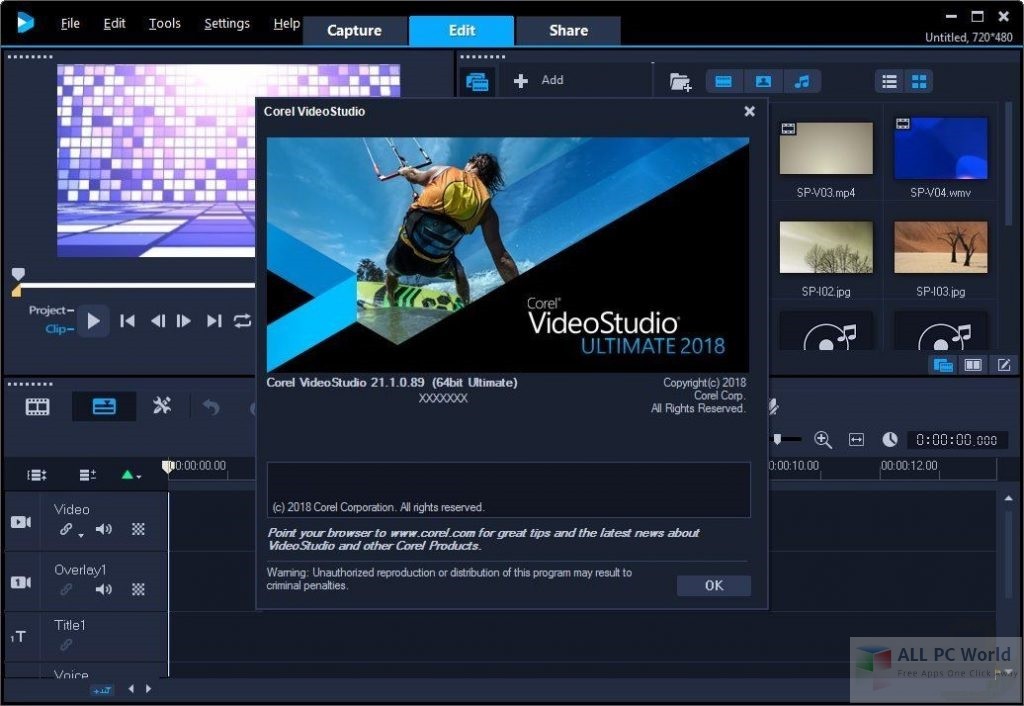Open the Media library panel icon
The image size is (1024, 706).
coord(477,82)
